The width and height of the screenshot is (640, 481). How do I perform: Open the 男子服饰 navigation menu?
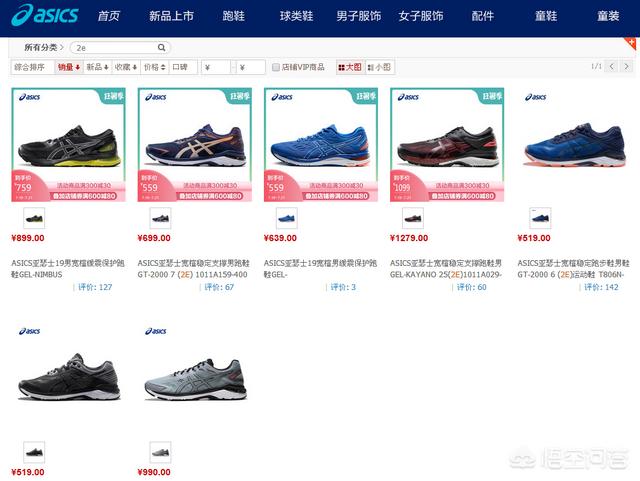pos(358,16)
